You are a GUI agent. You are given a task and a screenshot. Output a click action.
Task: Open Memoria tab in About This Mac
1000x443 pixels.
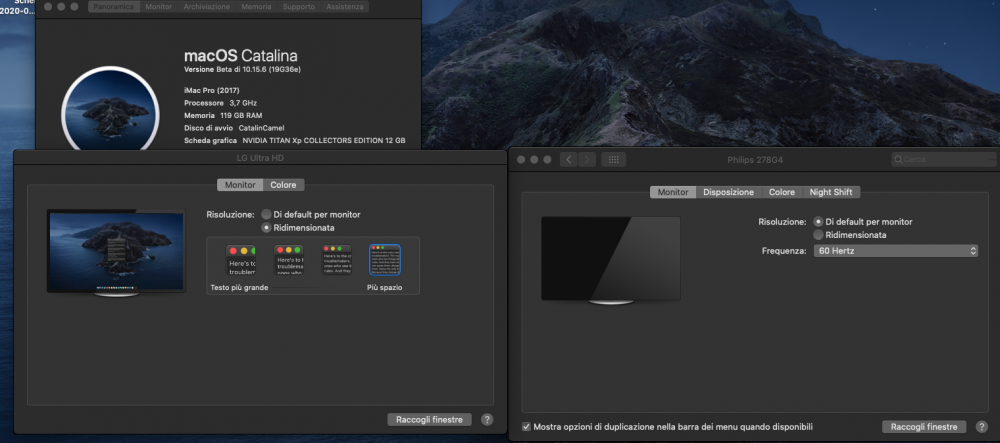(256, 7)
